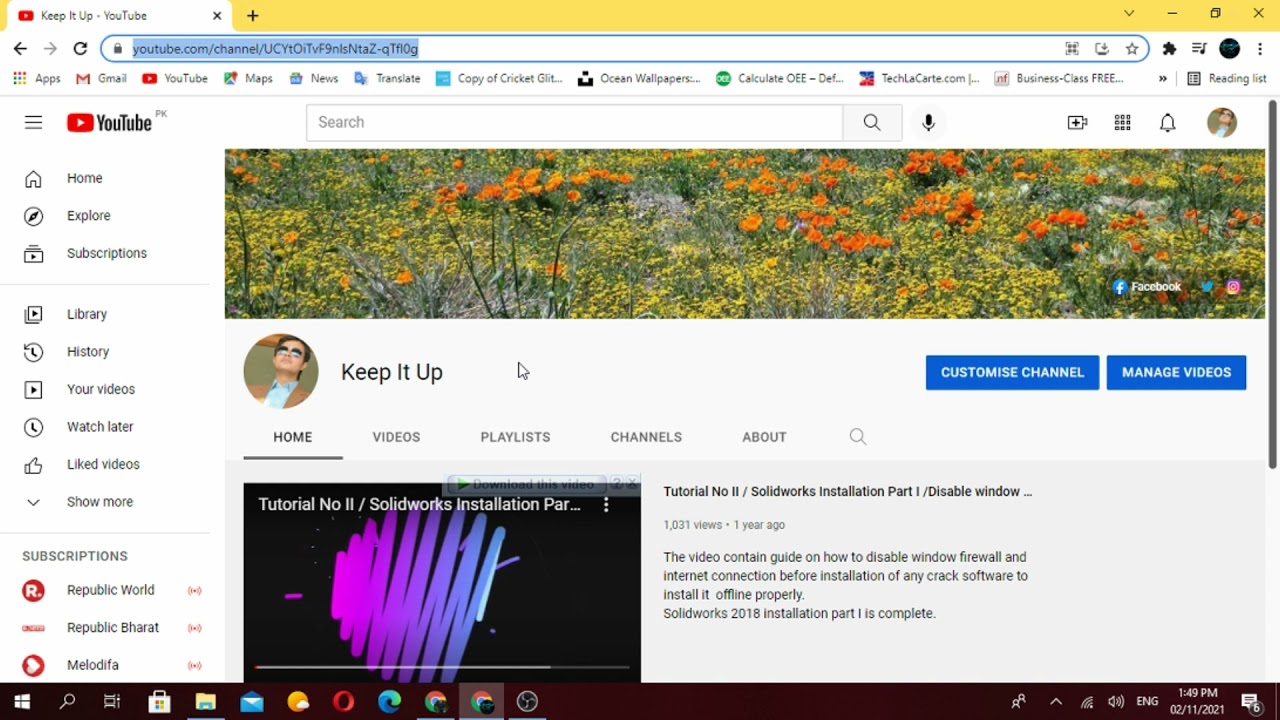Open the Reading list

(1226, 78)
